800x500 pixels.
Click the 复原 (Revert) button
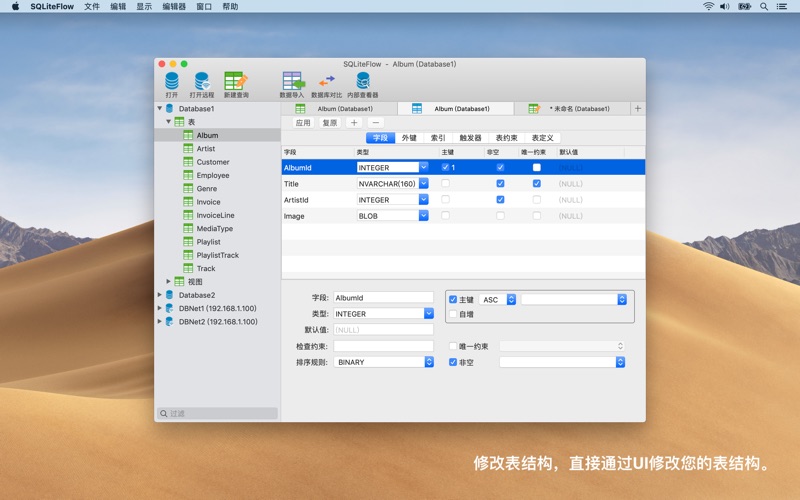[329, 123]
